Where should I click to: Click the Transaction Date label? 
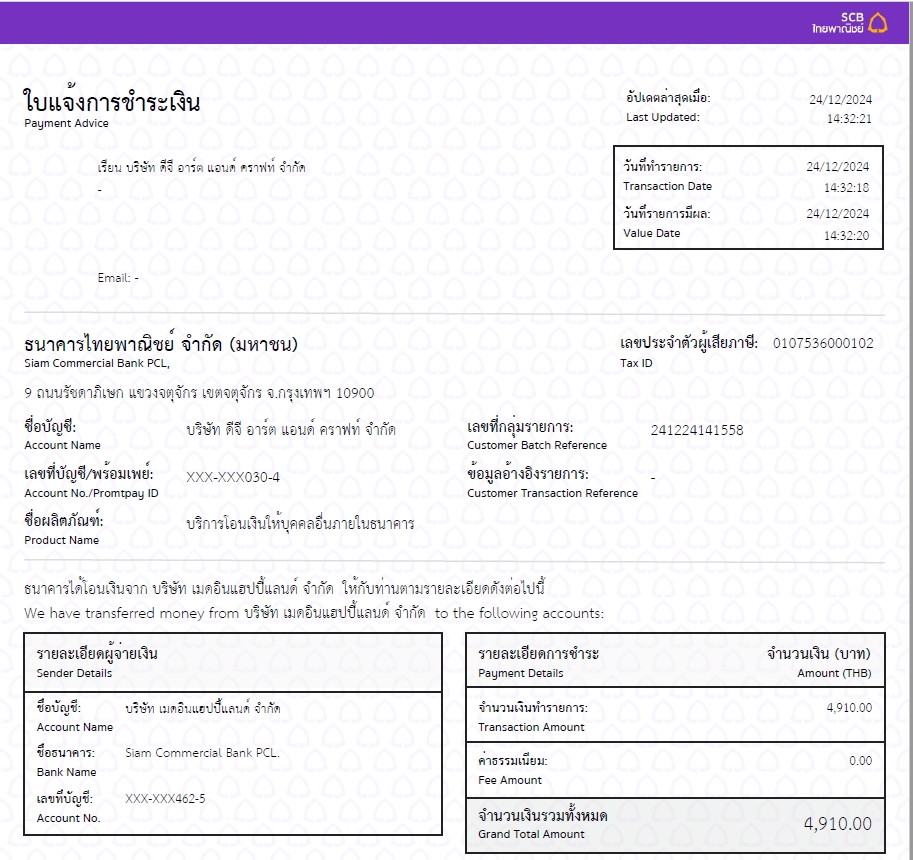[x=667, y=186]
